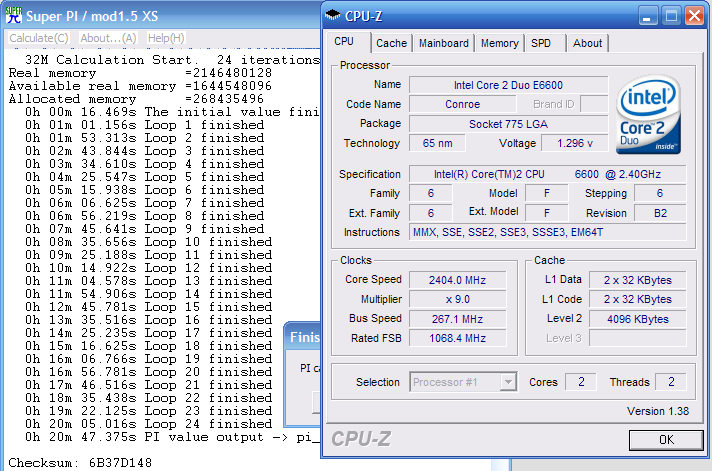Click the Rated FSB value 1068.4 MHz

(457, 338)
